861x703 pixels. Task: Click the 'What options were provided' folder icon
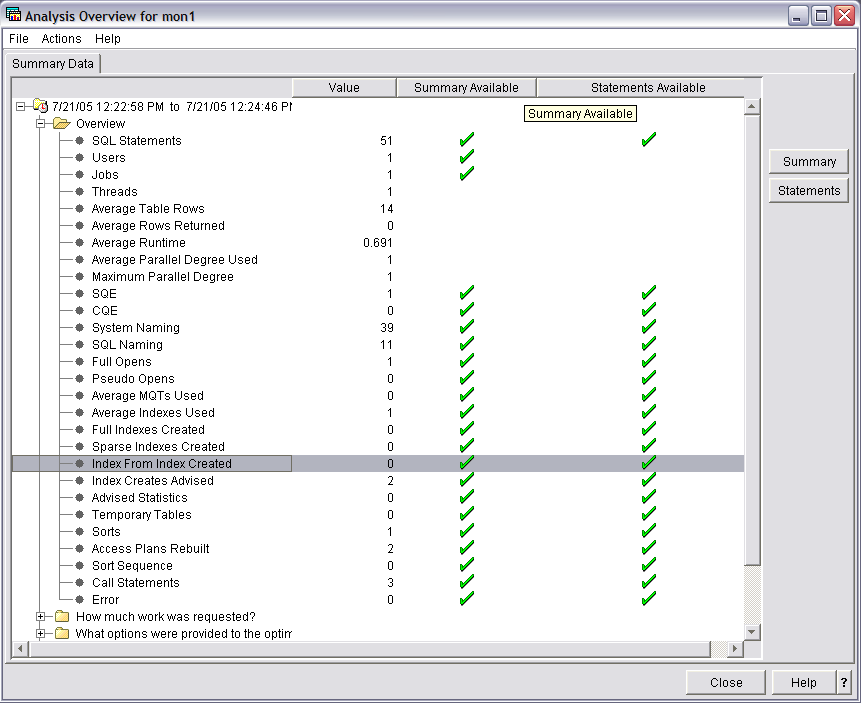[x=61, y=634]
